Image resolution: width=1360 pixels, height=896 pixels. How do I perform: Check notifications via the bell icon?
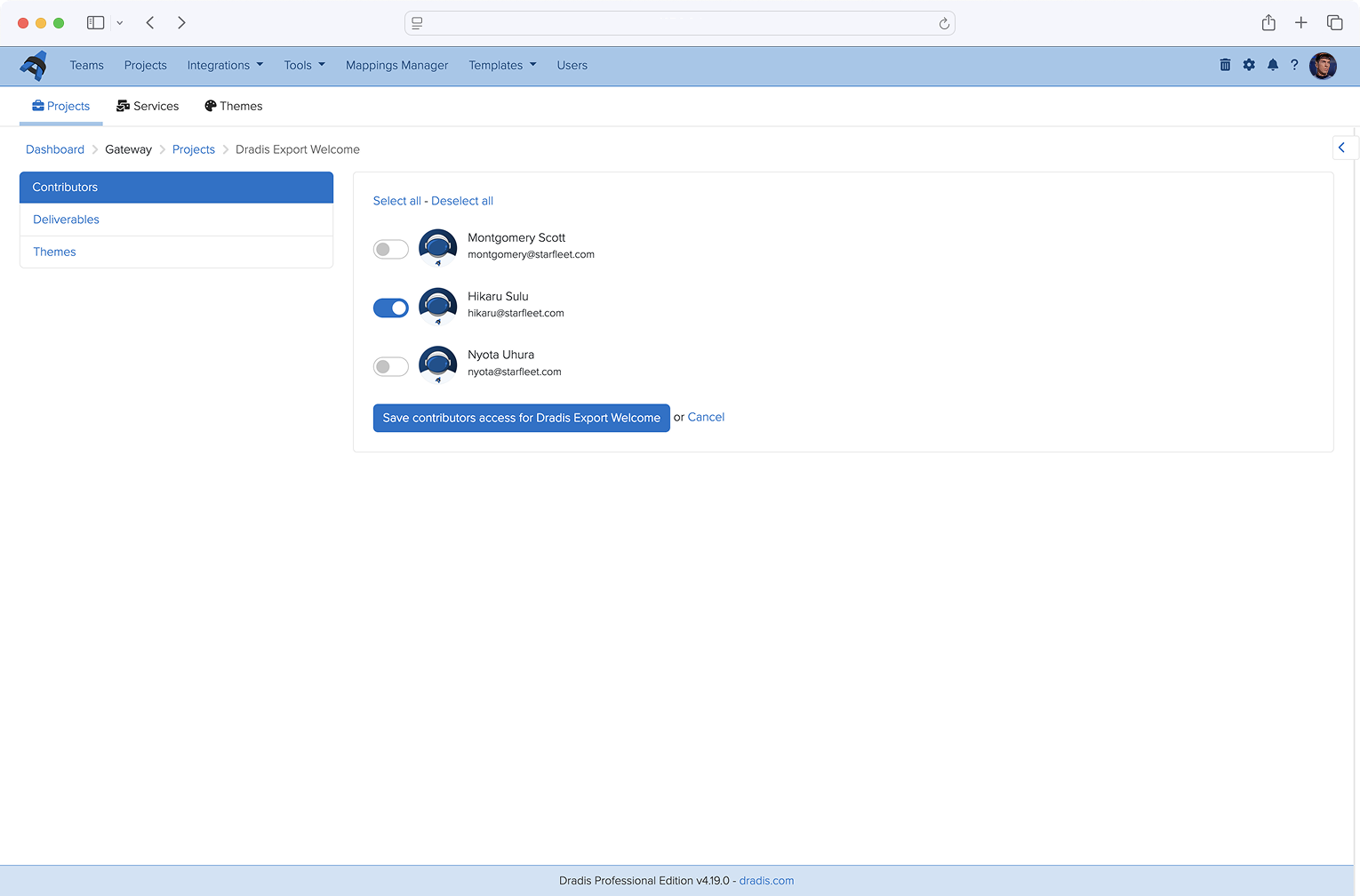pos(1272,65)
